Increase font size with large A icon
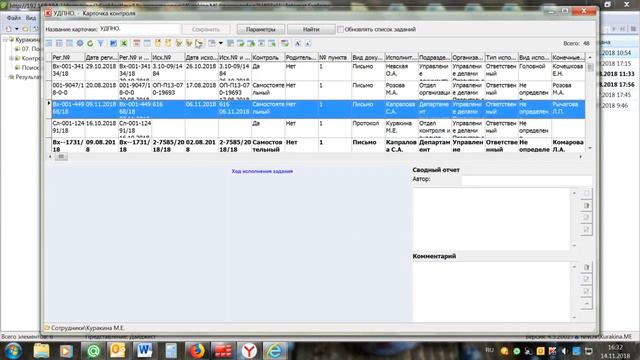The width and height of the screenshot is (640, 360). (x=298, y=43)
